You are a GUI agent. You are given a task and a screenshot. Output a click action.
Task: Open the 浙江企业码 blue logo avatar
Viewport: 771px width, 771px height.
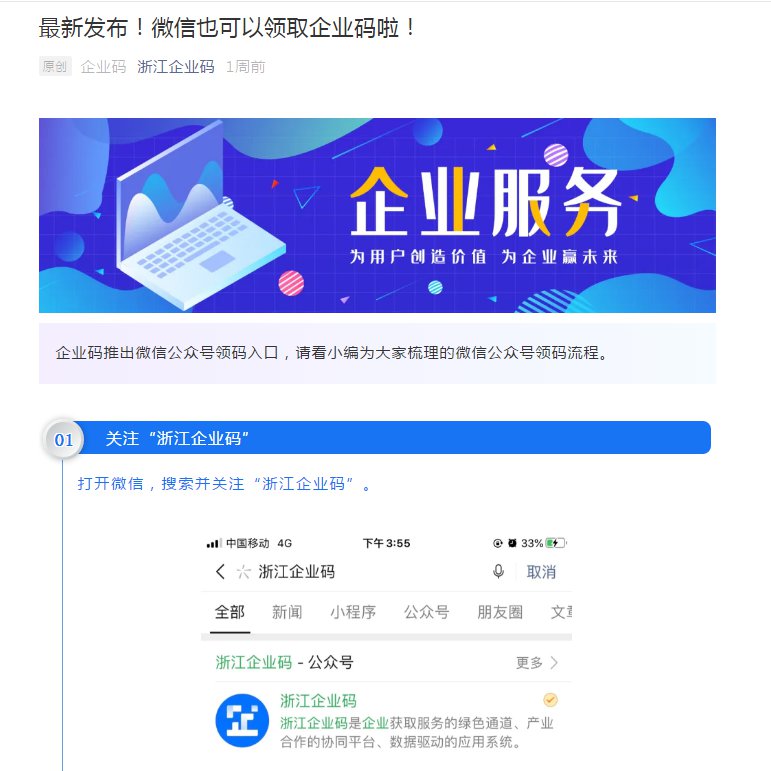point(242,720)
